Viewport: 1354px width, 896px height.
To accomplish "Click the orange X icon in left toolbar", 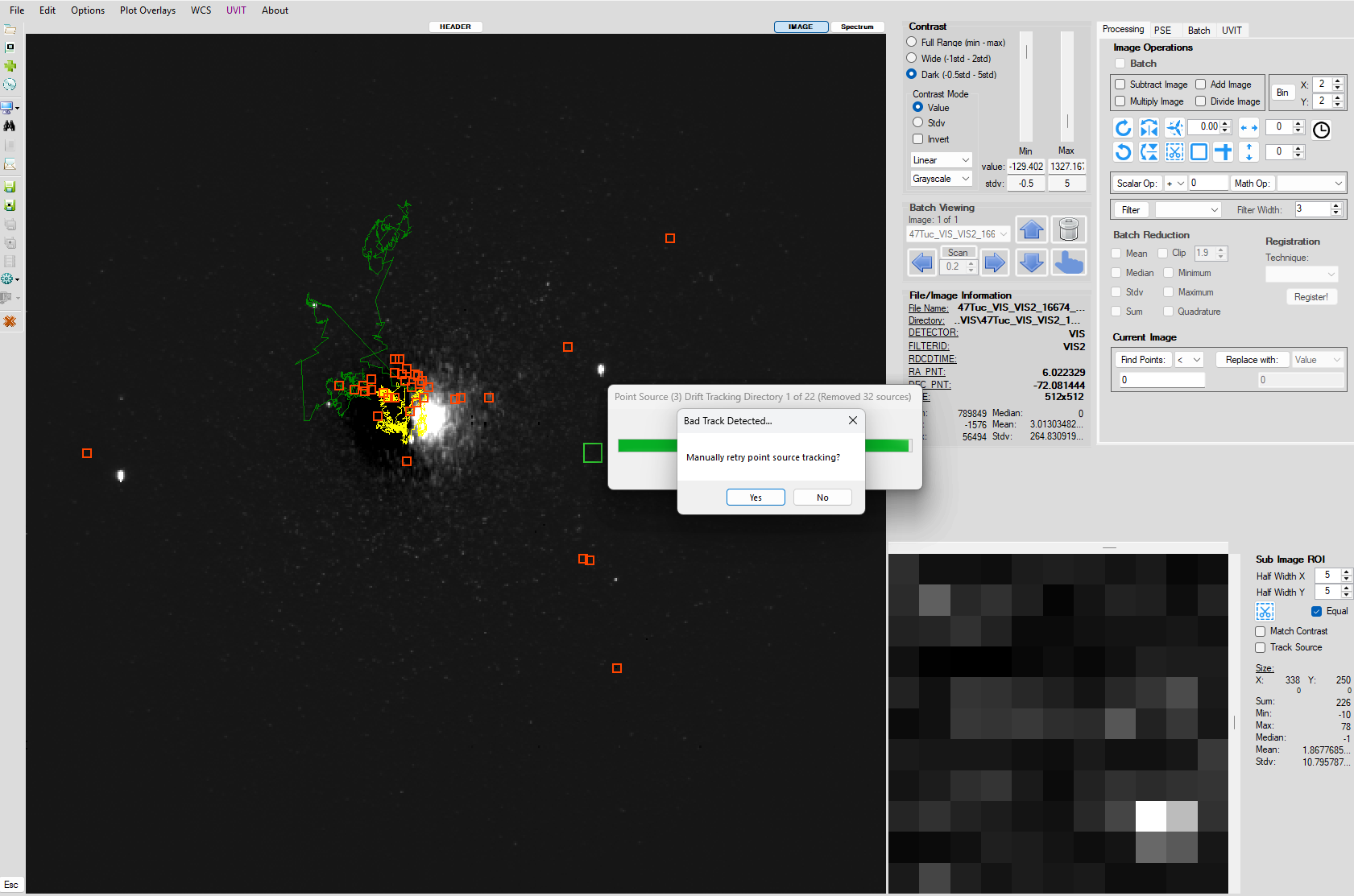I will point(10,321).
